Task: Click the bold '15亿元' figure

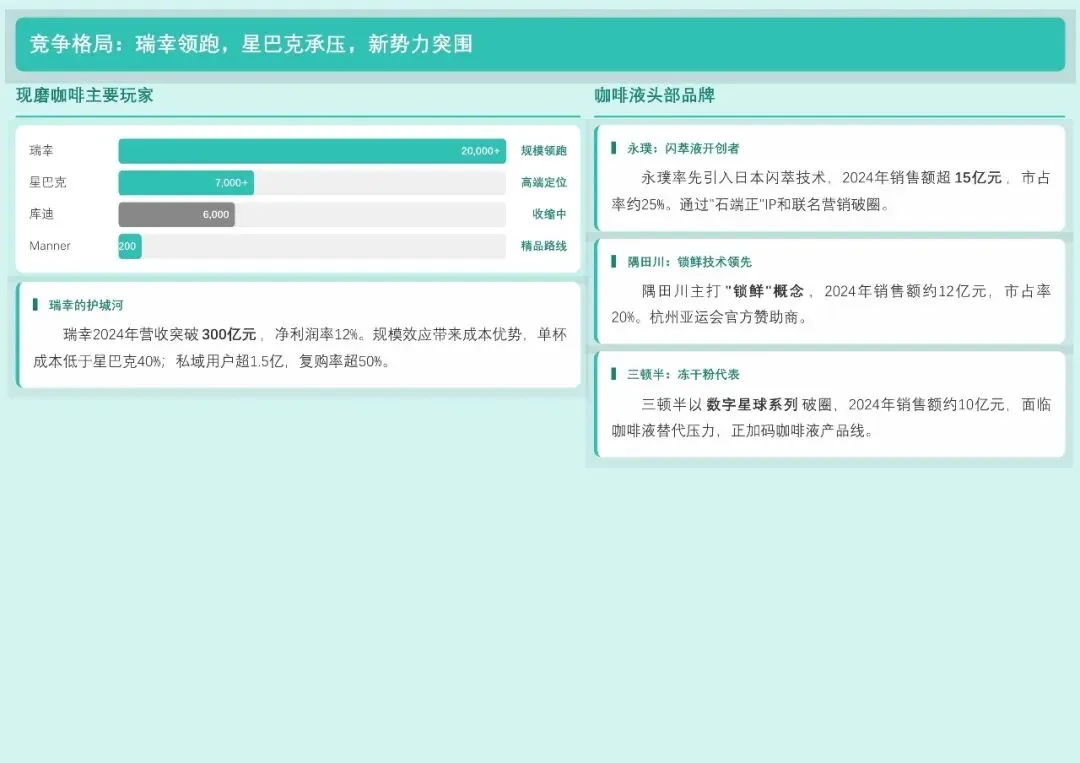Action: pos(978,178)
